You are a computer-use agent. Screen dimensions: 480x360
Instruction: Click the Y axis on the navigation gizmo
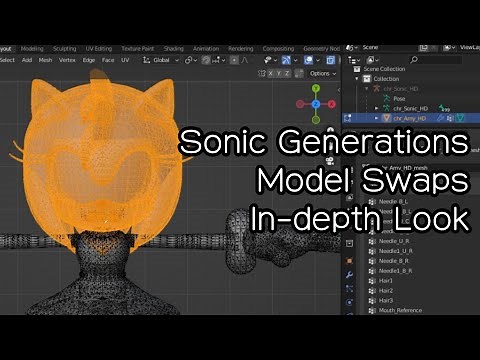pos(316,89)
